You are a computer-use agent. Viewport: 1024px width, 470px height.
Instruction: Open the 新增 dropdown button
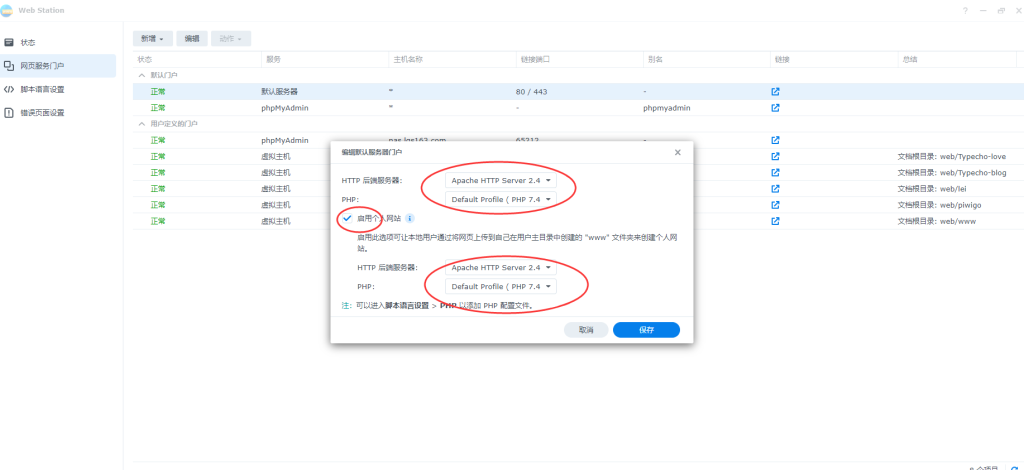153,39
